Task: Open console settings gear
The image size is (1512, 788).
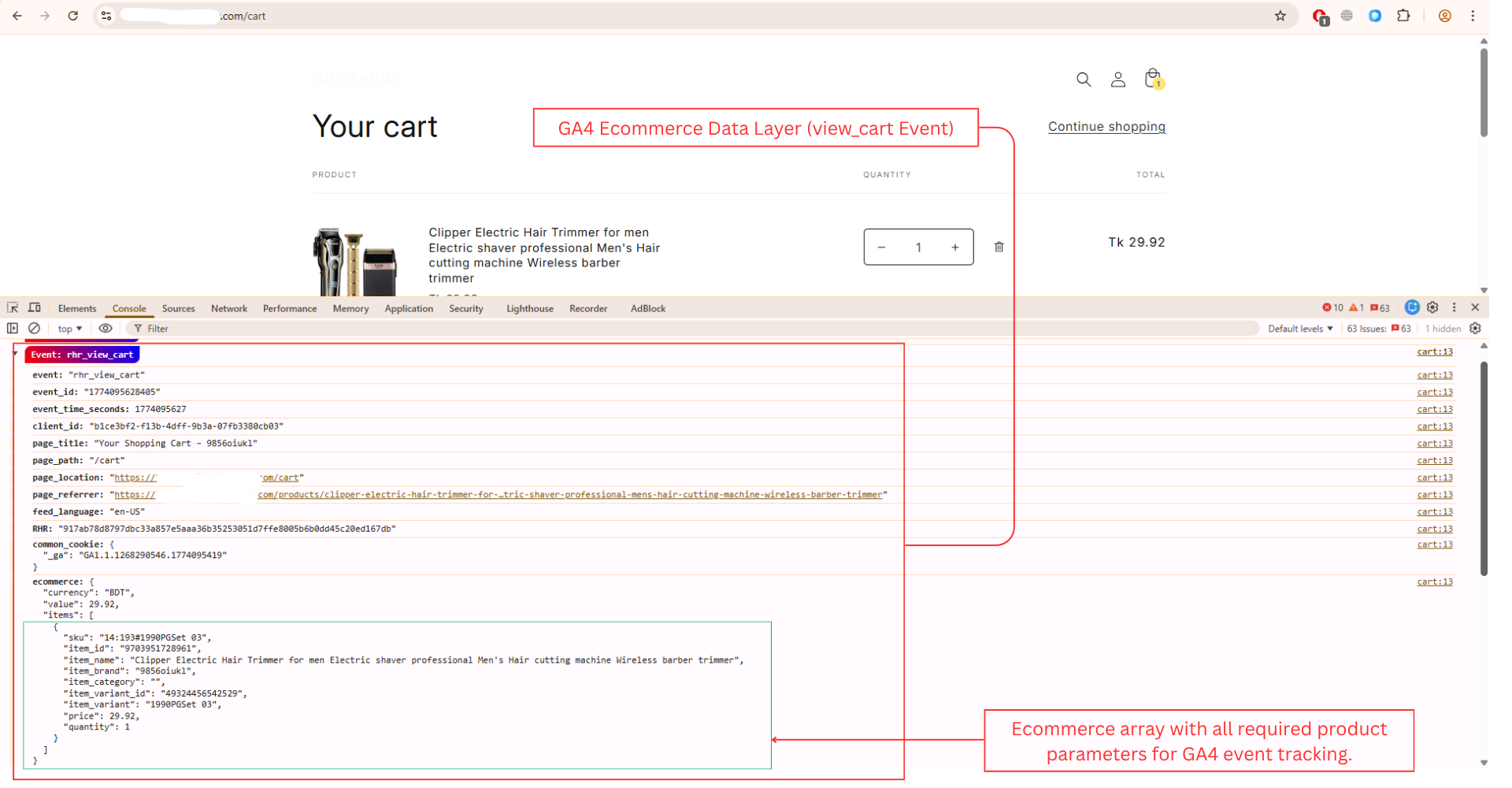Action: [x=1476, y=329]
